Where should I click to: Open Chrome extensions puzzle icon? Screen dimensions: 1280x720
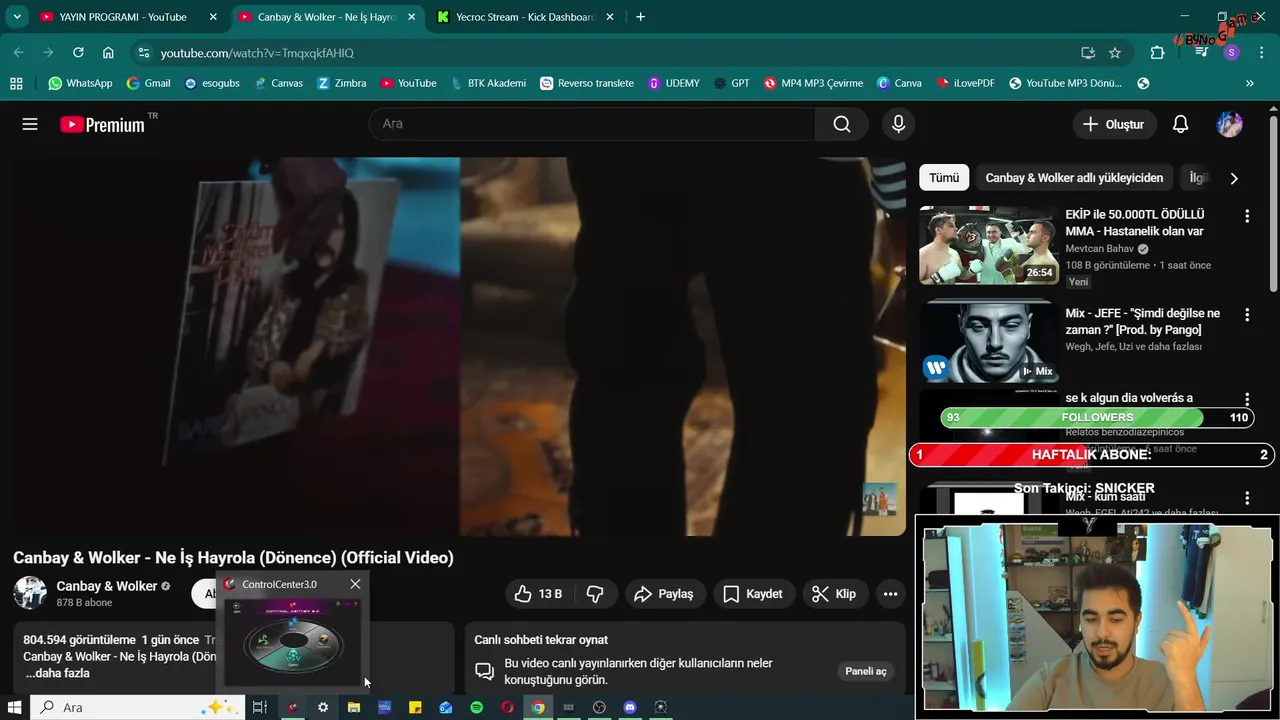1158,53
